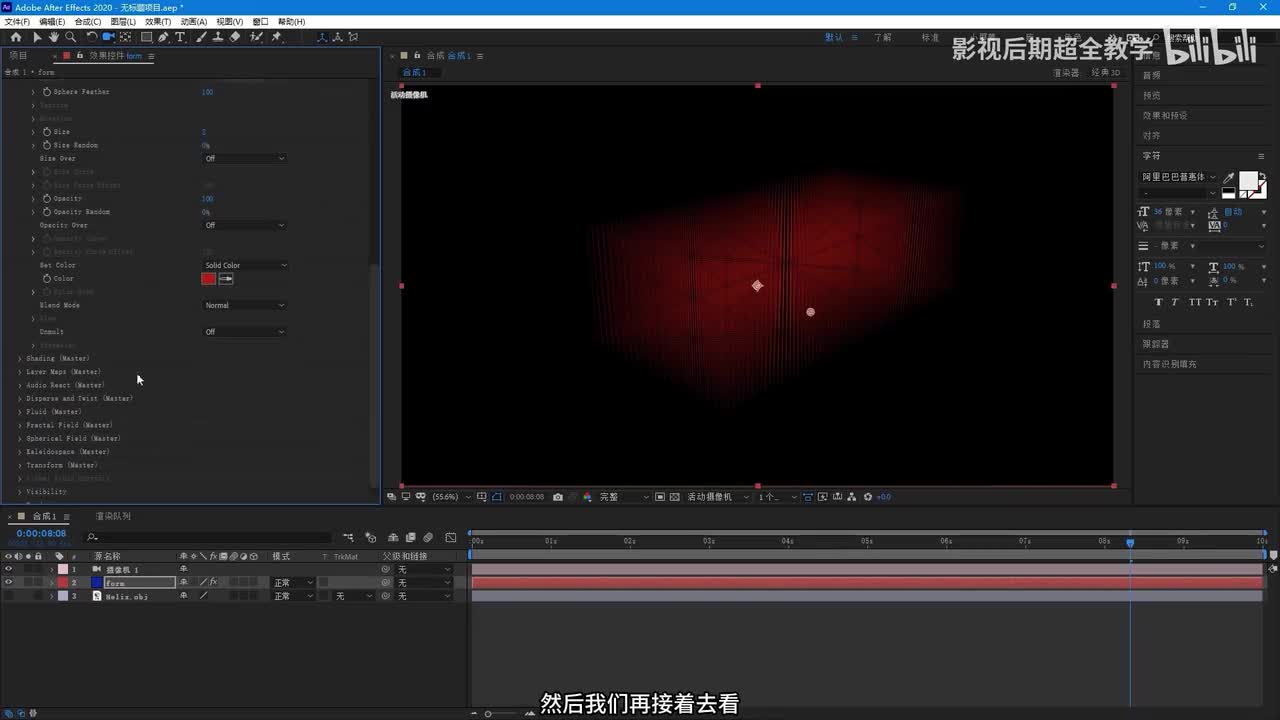Expand the Shading (Master) group
This screenshot has width=1280, height=720.
20,358
